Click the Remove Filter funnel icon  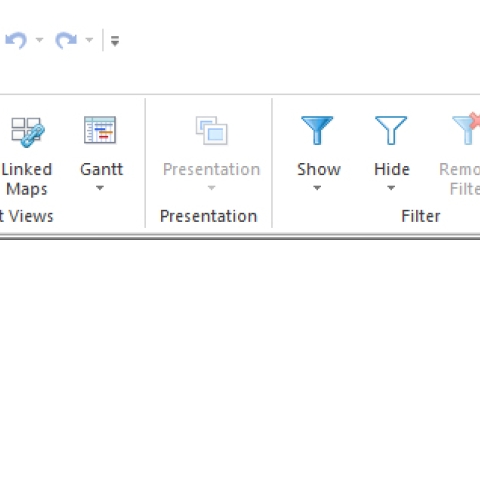click(467, 129)
